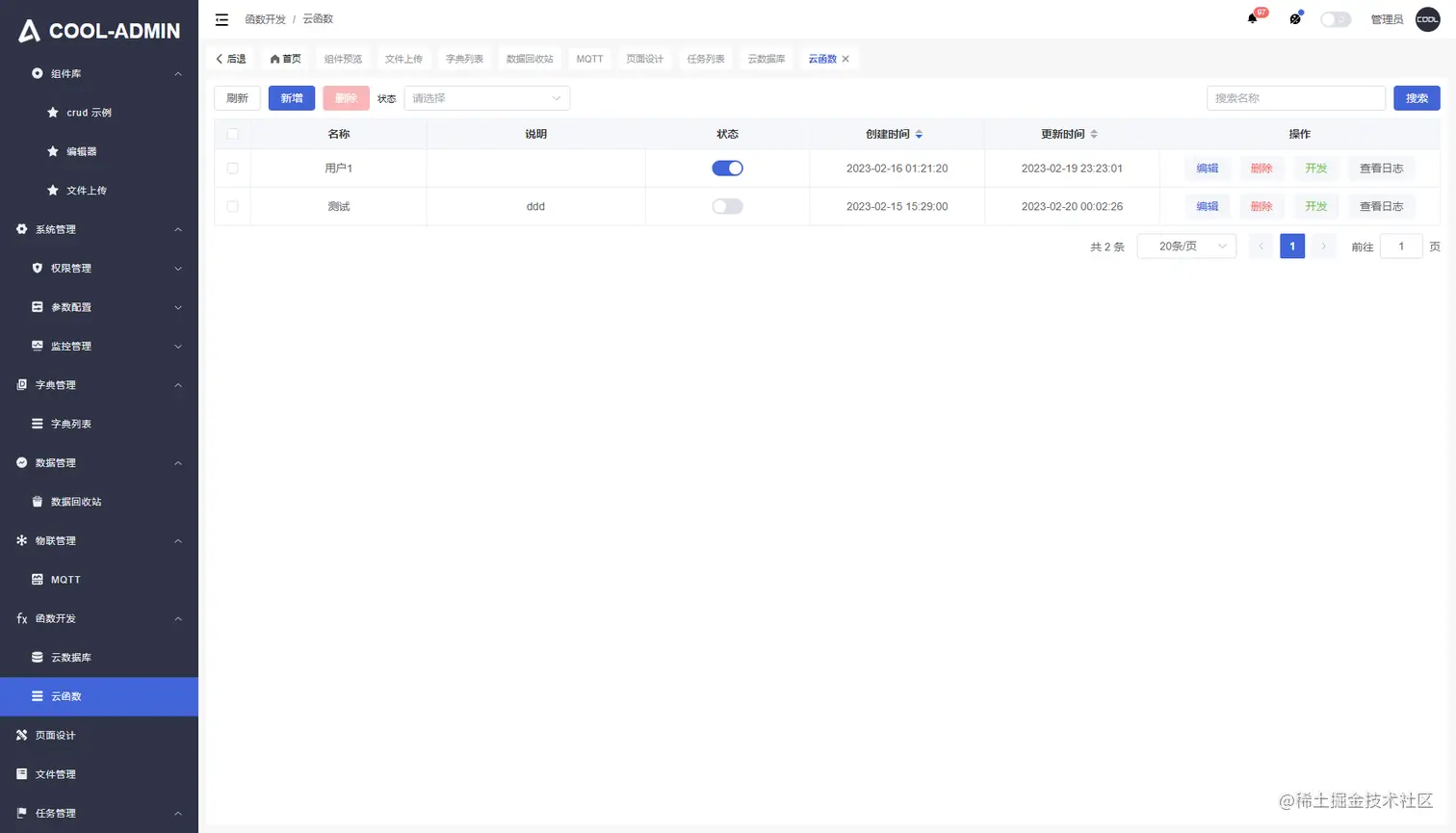Open the COOL user avatar

(x=1427, y=19)
